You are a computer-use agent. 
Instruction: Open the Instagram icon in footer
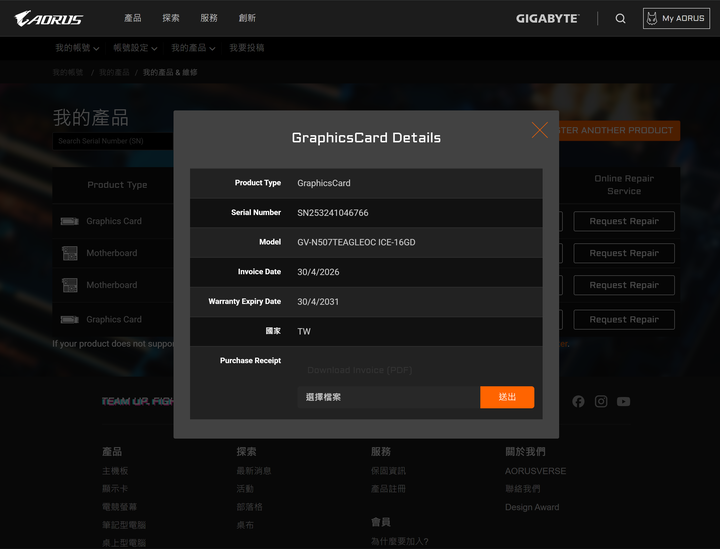601,402
